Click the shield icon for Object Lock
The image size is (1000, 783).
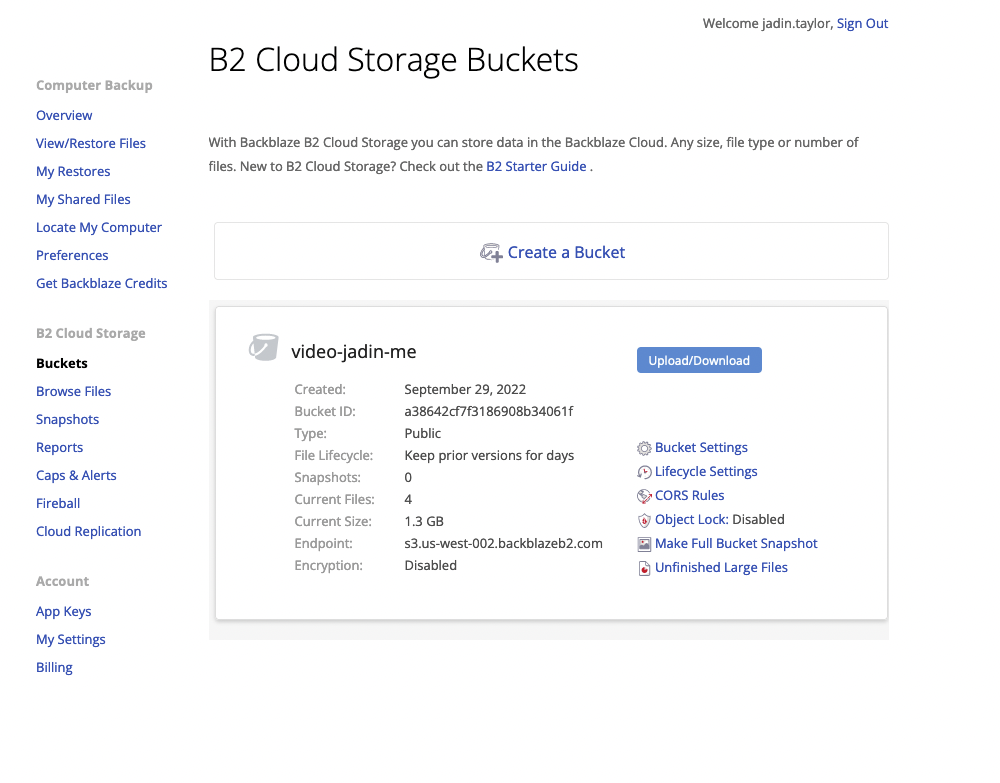coord(644,520)
